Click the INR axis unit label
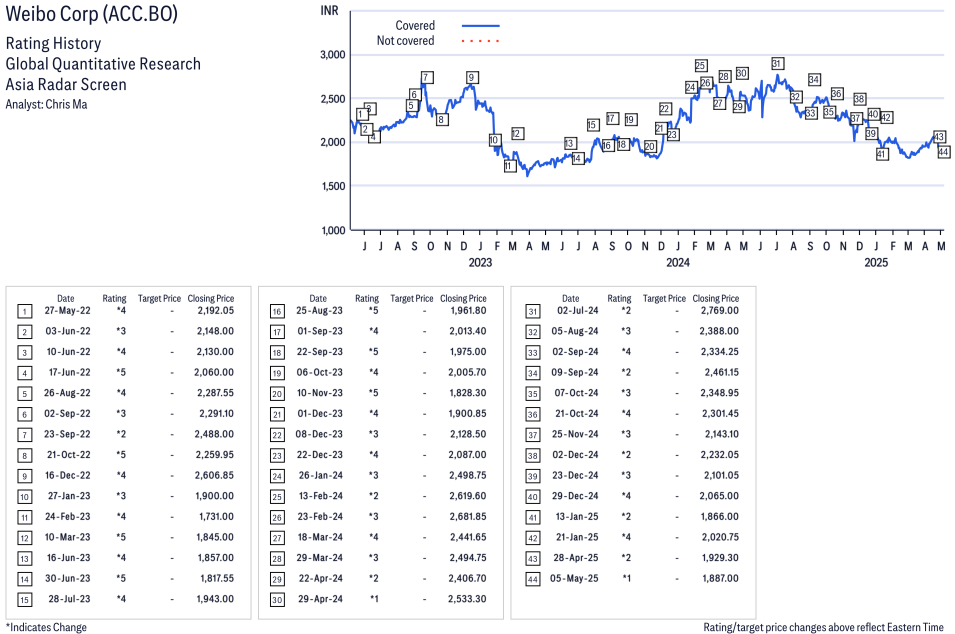The height and width of the screenshot is (634, 955). 329,11
